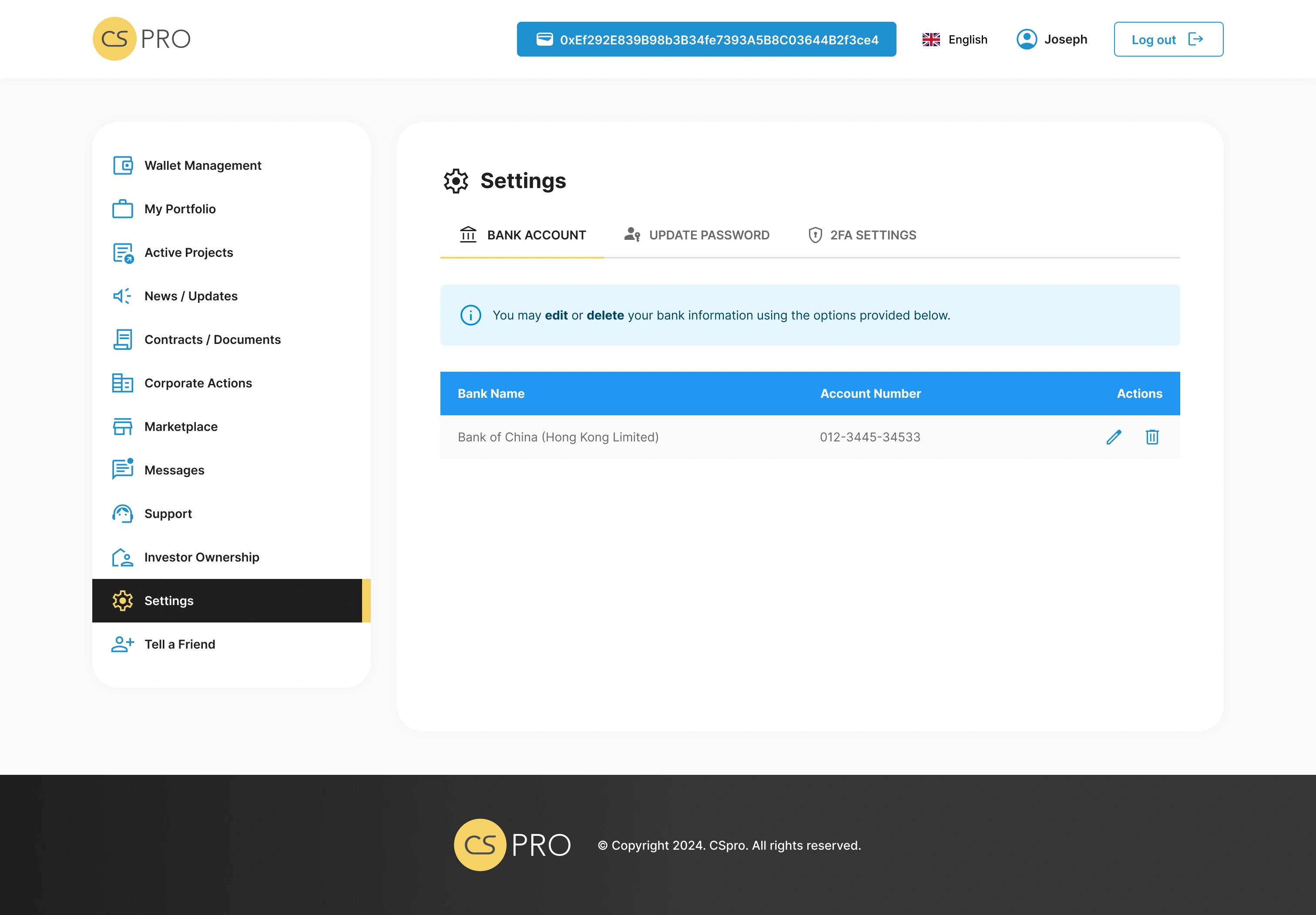Click the Log out button
This screenshot has width=1316, height=915.
pos(1168,40)
